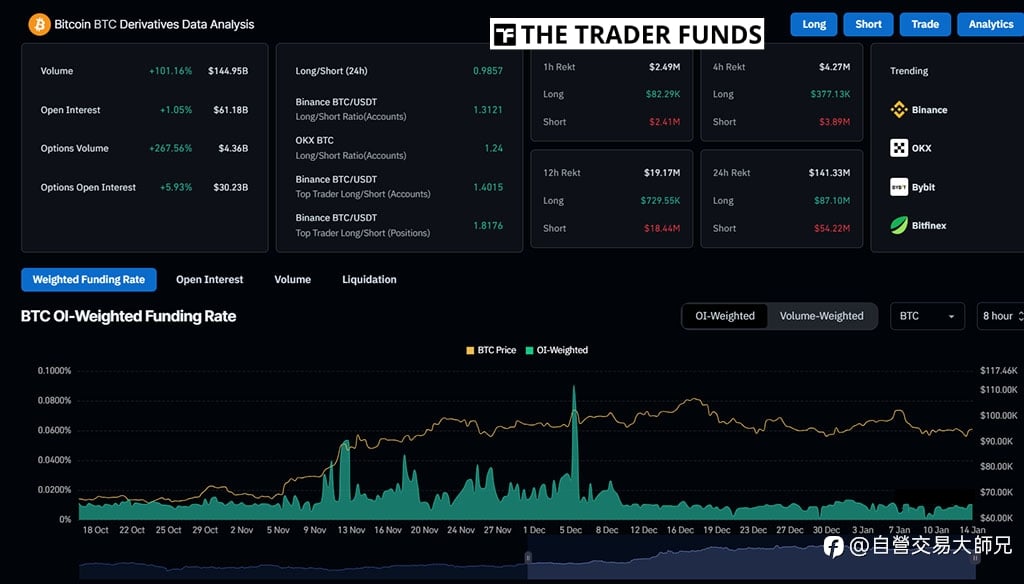Viewport: 1024px width, 584px height.
Task: Click the 24h Rekt total $141.33M
Action: tap(829, 172)
